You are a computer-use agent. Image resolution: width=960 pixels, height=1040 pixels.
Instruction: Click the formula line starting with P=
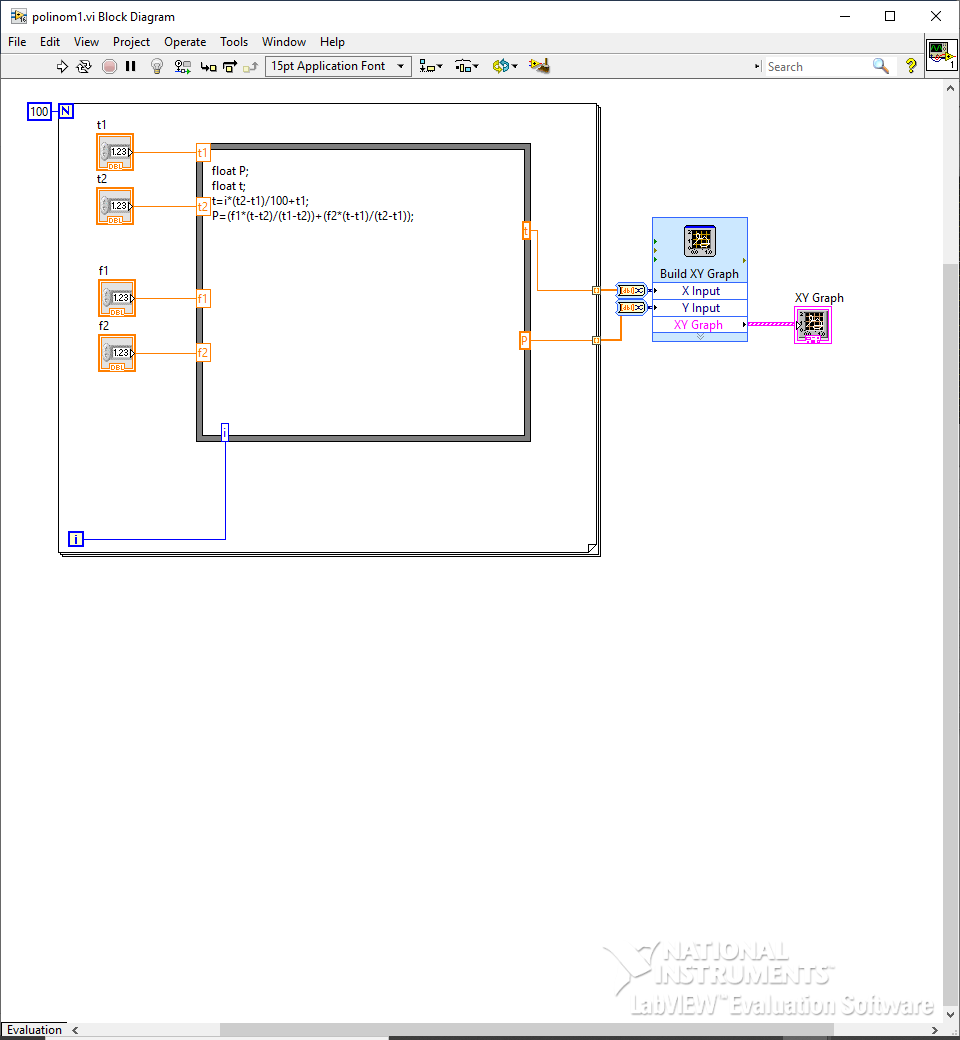point(312,216)
